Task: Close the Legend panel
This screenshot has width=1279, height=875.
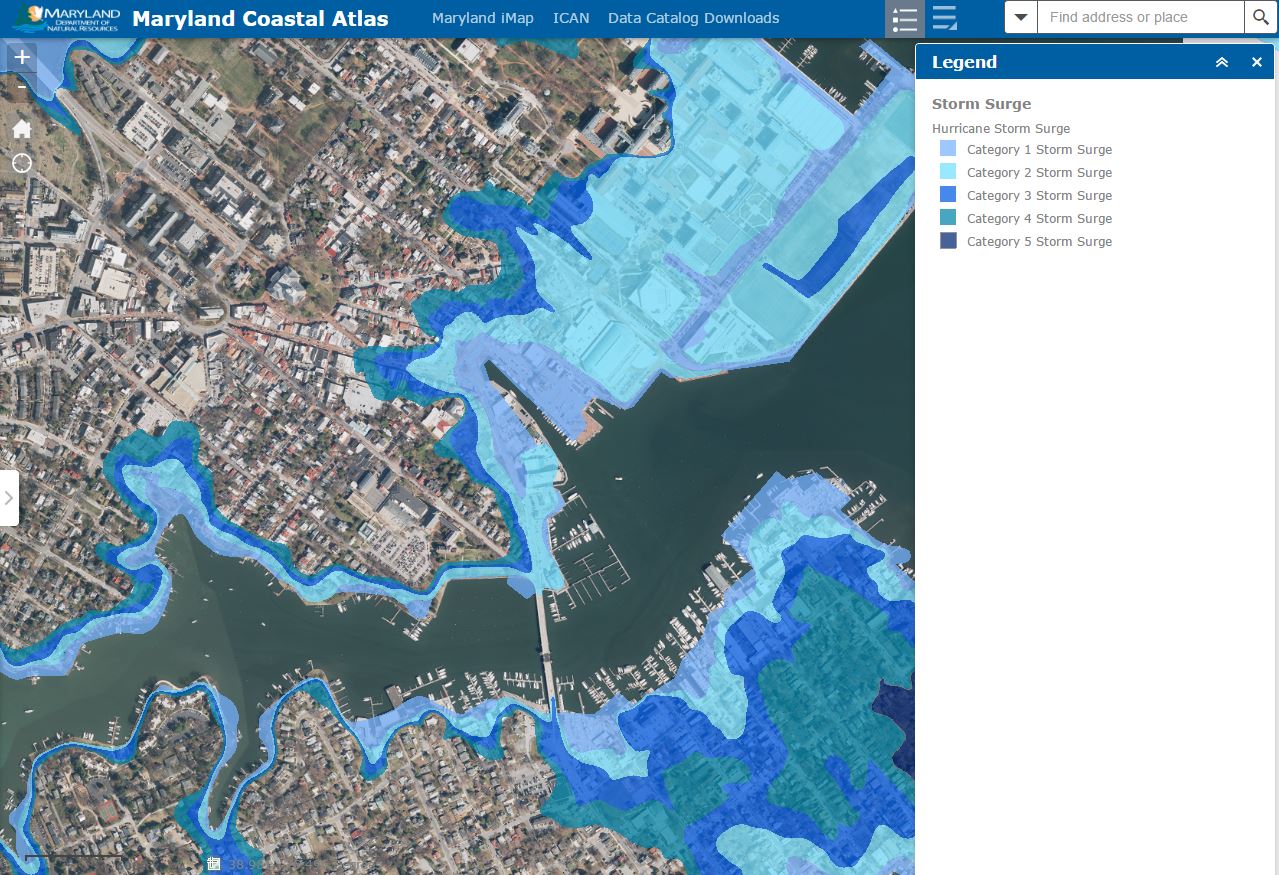Action: tap(1257, 62)
